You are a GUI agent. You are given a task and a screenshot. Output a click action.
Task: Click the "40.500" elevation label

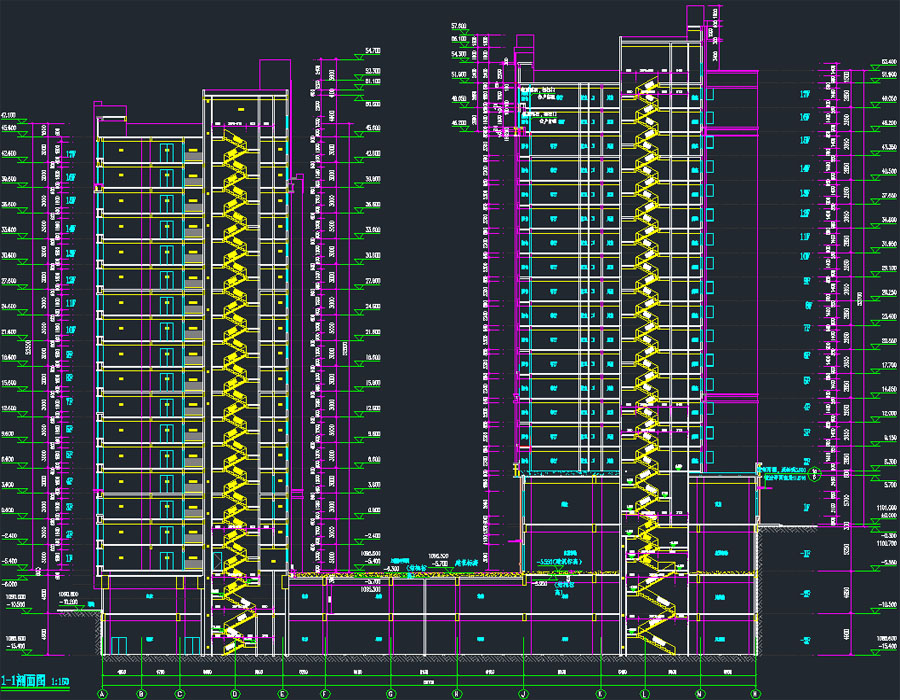pos(889,172)
